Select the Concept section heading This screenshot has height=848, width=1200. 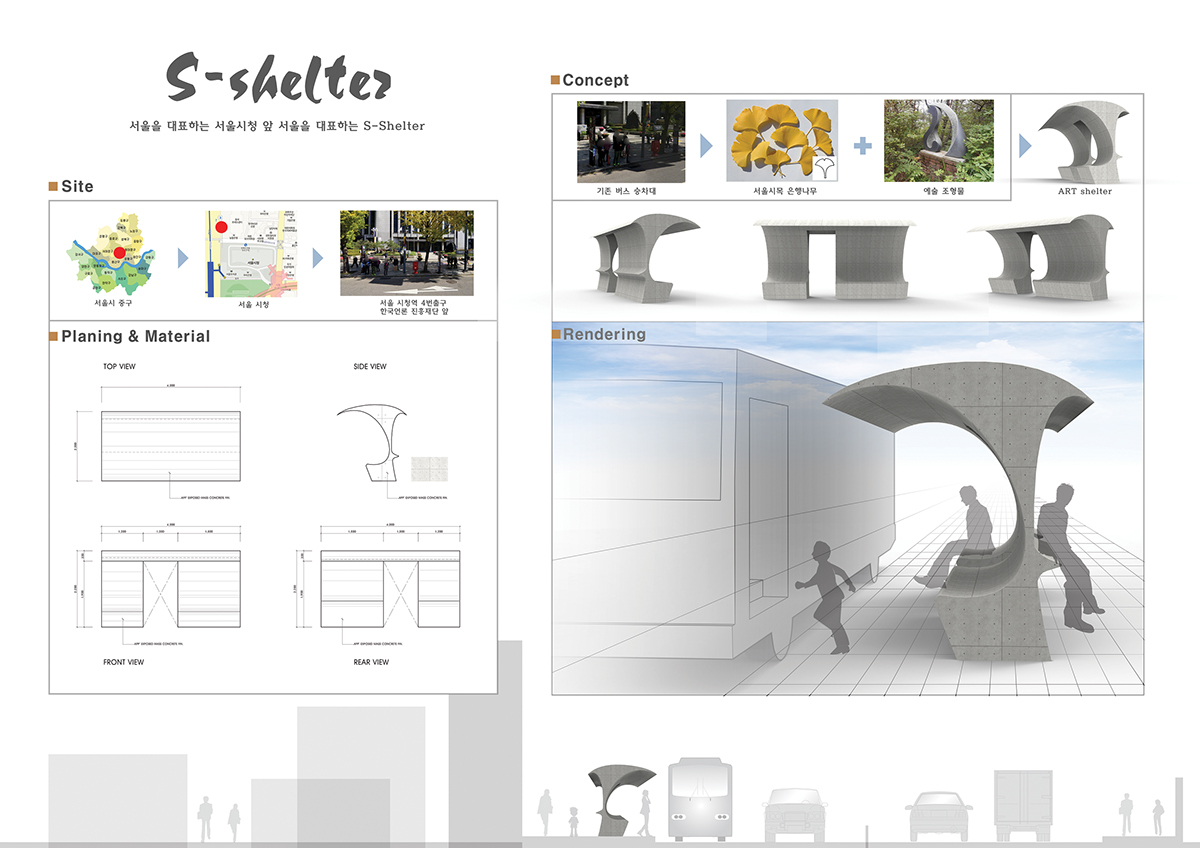pyautogui.click(x=596, y=80)
